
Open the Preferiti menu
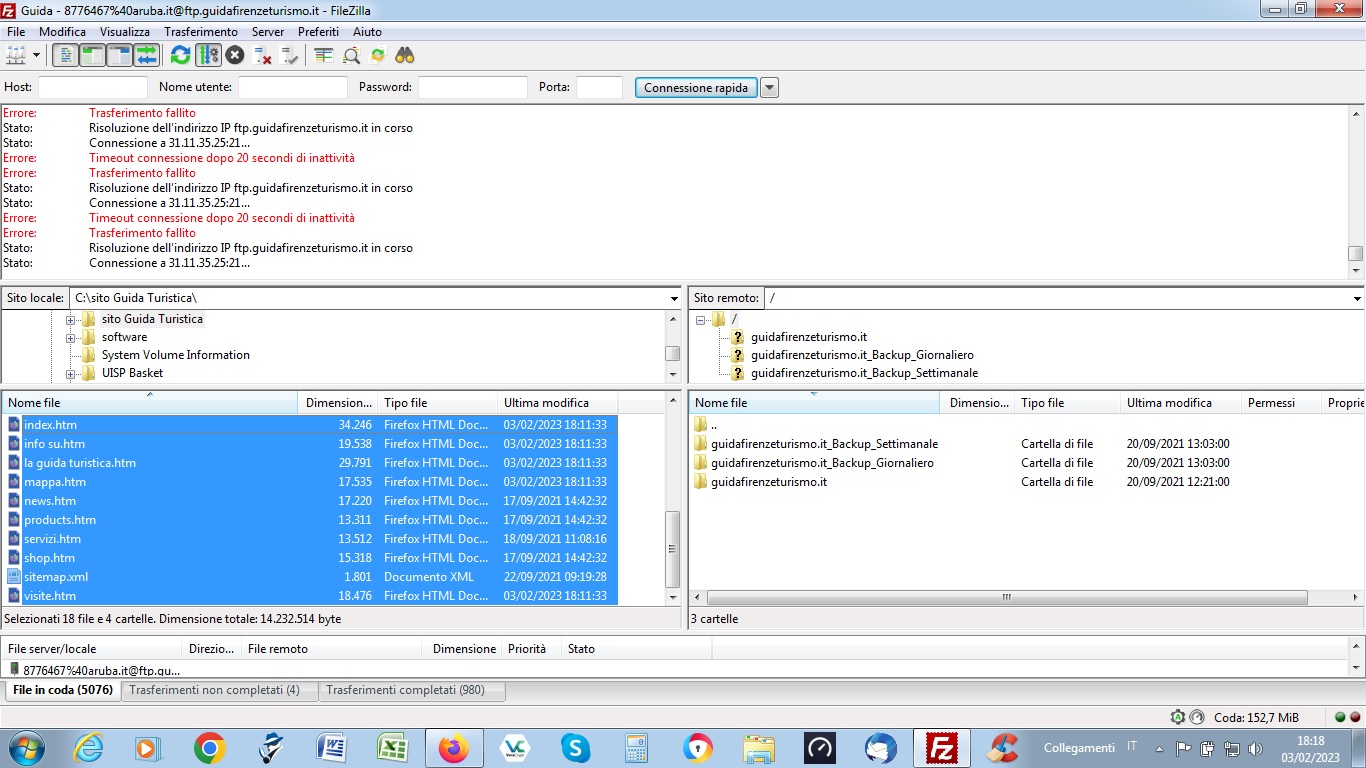coord(318,32)
